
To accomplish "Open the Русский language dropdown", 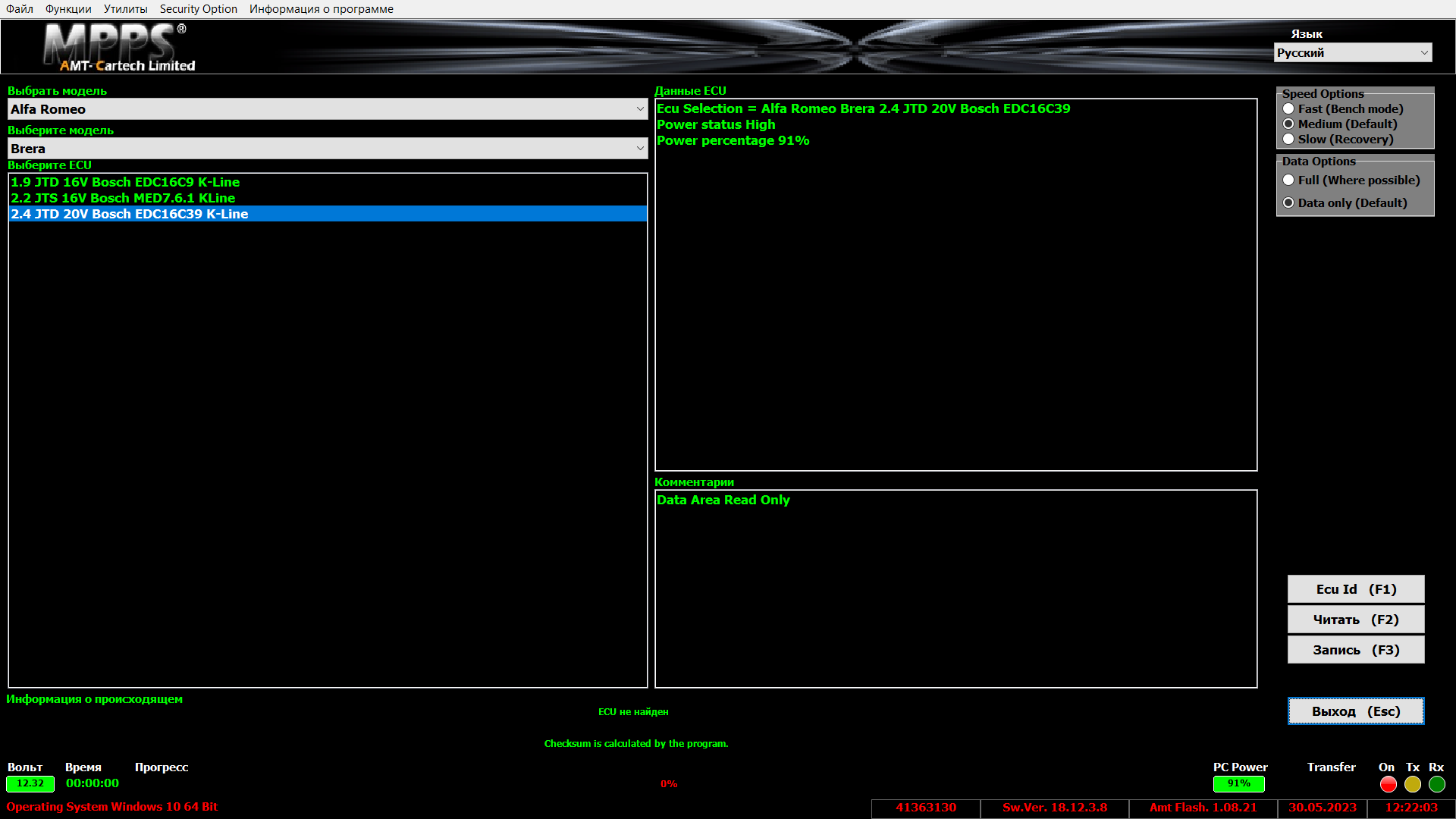I will [x=1352, y=52].
